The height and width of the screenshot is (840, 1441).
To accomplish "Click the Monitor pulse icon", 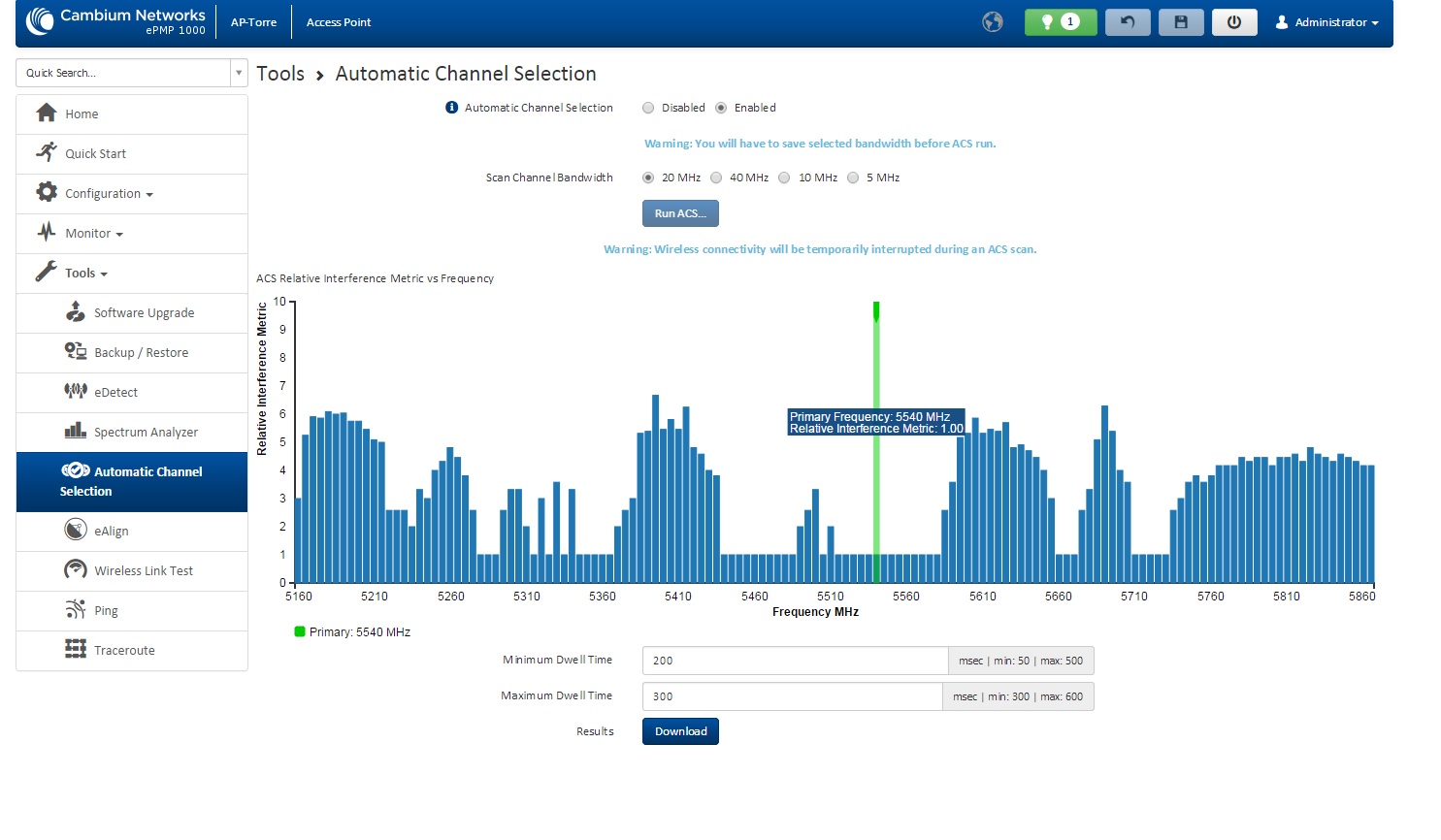I will pos(46,232).
